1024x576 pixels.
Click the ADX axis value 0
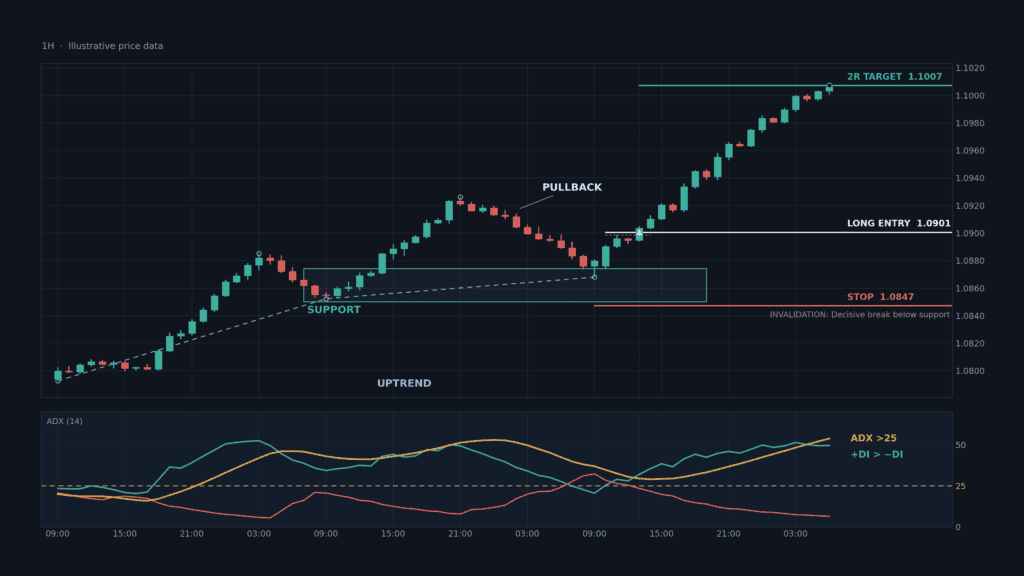(x=958, y=527)
